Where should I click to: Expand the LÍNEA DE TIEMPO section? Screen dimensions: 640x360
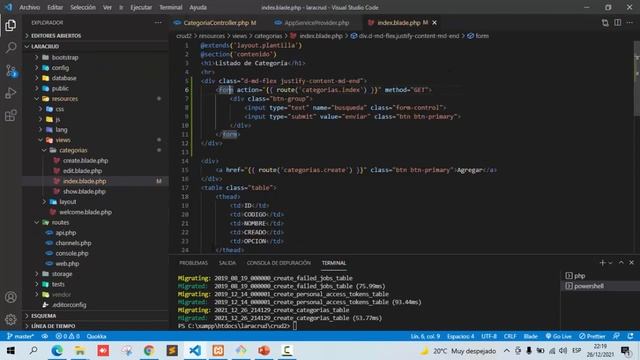(53, 326)
